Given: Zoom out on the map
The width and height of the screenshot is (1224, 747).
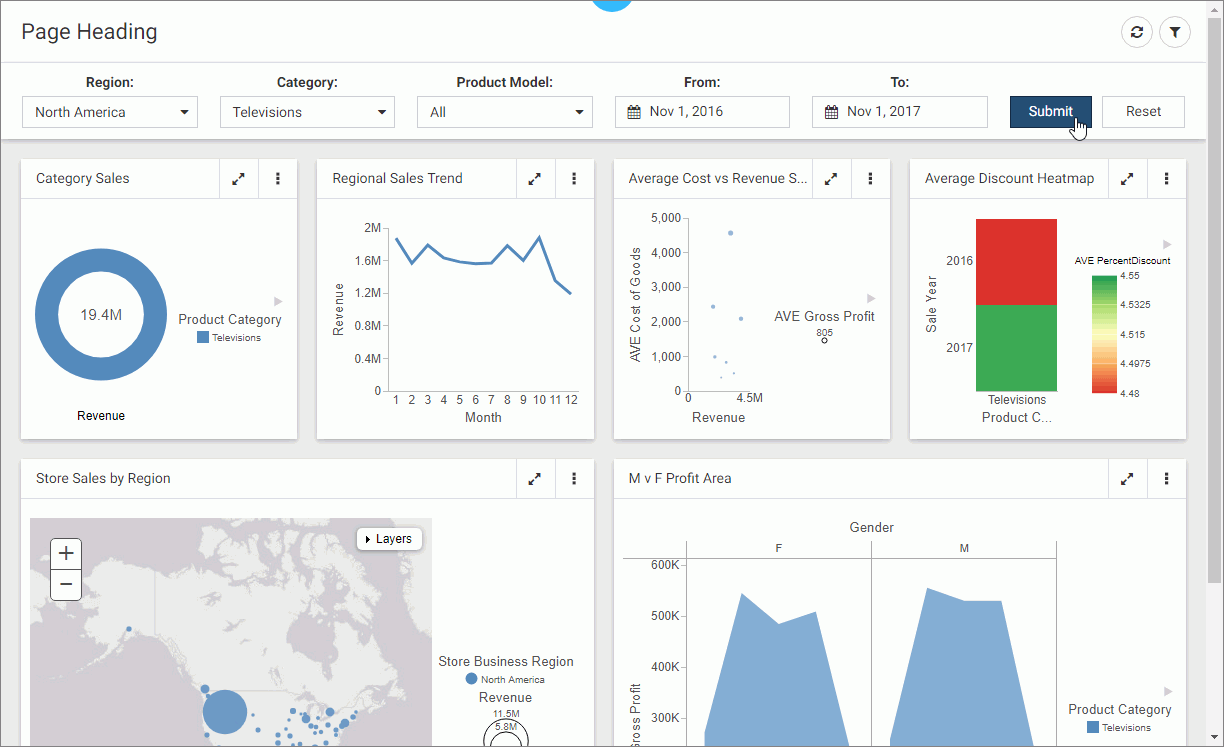Looking at the screenshot, I should pos(66,584).
